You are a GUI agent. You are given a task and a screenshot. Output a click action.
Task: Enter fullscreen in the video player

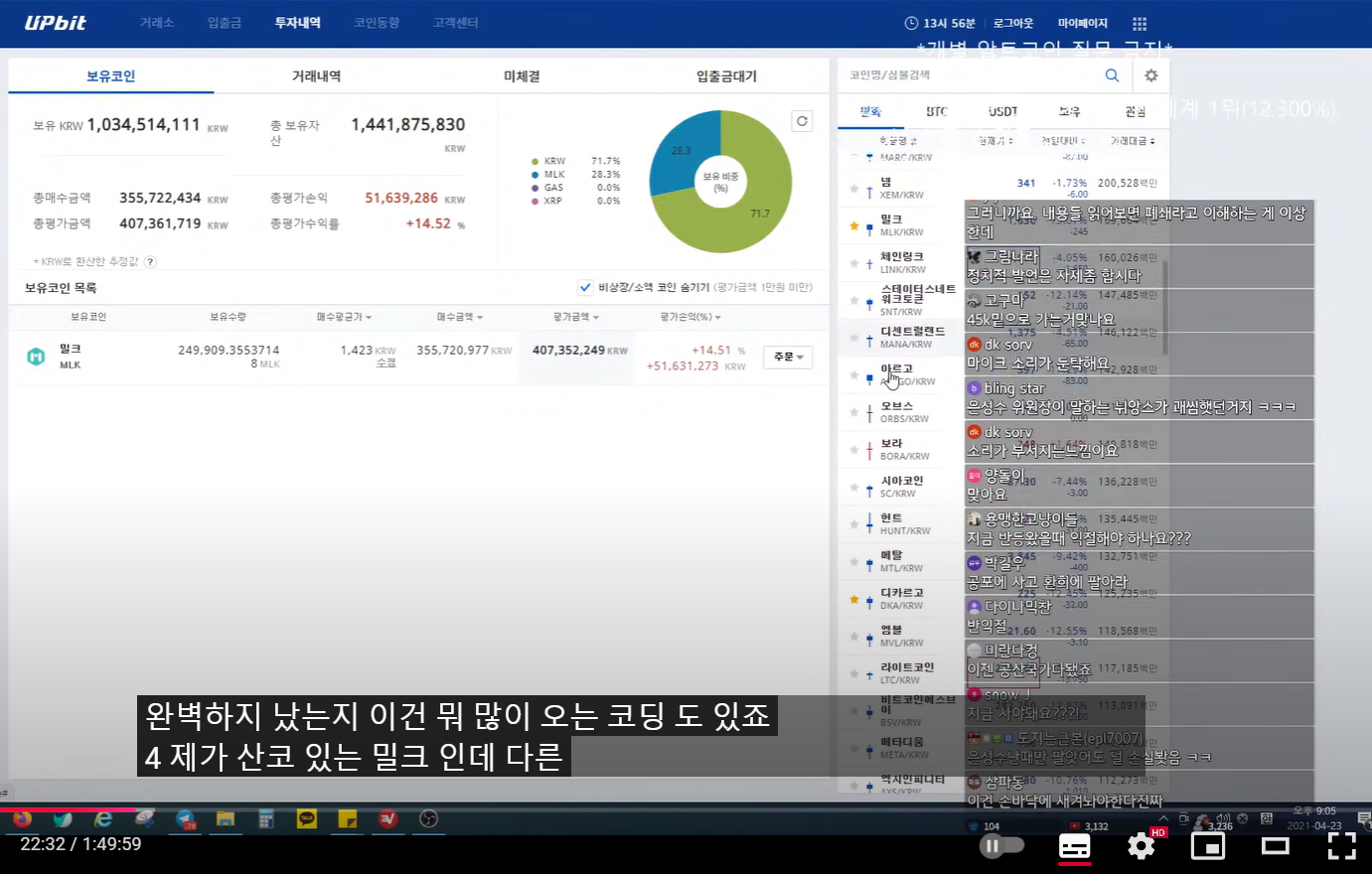pyautogui.click(x=1342, y=846)
